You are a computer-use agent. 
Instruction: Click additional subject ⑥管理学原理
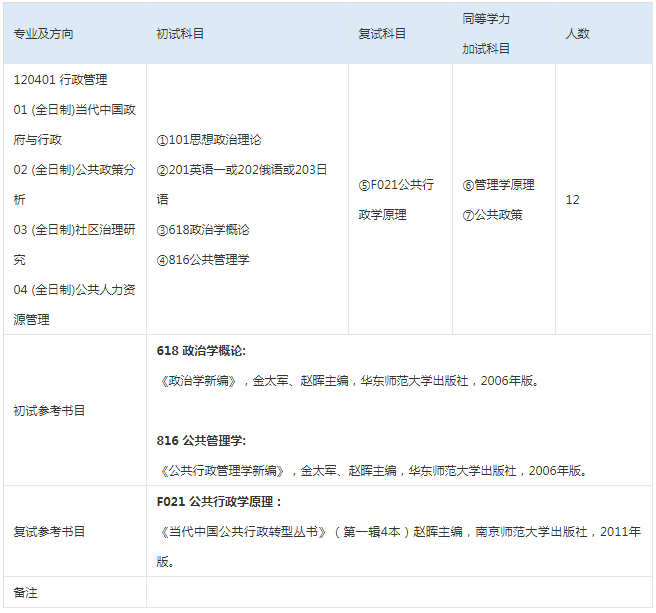(498, 185)
